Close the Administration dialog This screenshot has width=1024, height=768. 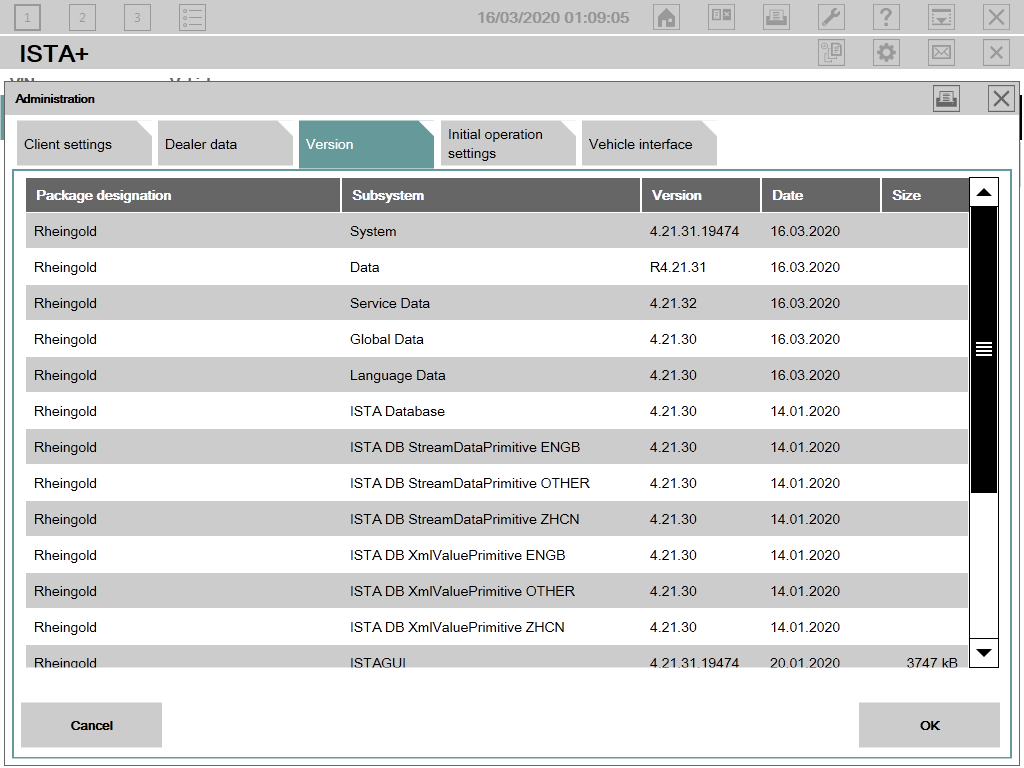pyautogui.click(x=1001, y=99)
